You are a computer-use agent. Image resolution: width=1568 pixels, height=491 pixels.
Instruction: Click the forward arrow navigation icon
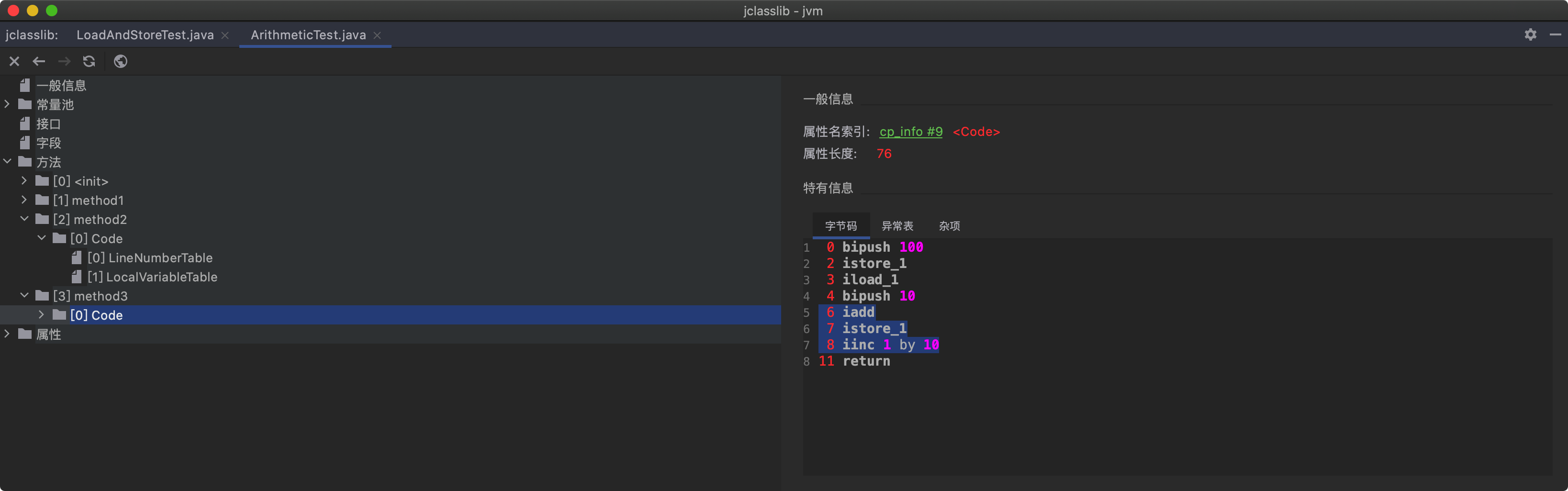[64, 61]
